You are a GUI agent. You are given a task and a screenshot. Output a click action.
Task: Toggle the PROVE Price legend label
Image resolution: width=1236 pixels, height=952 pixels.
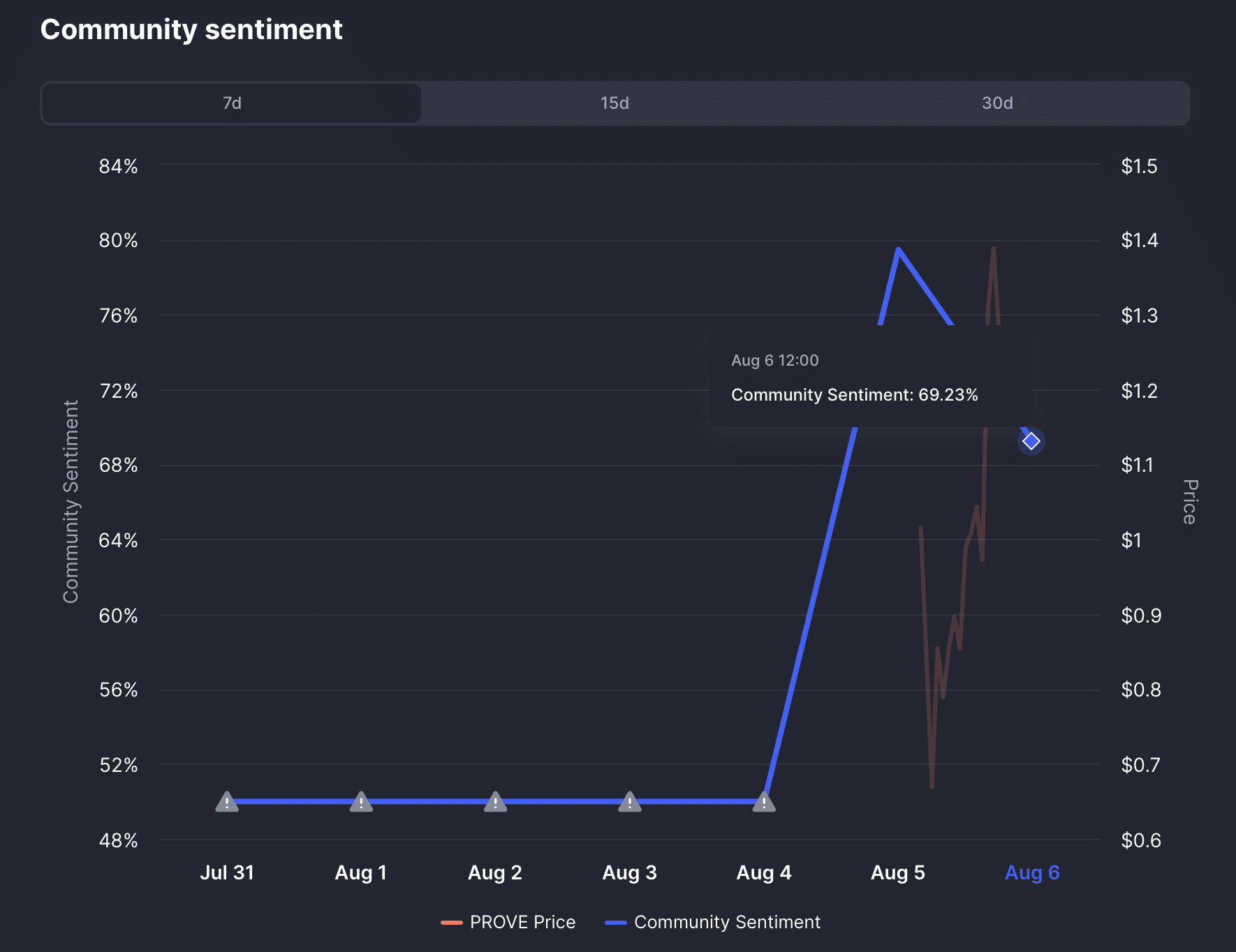point(522,922)
